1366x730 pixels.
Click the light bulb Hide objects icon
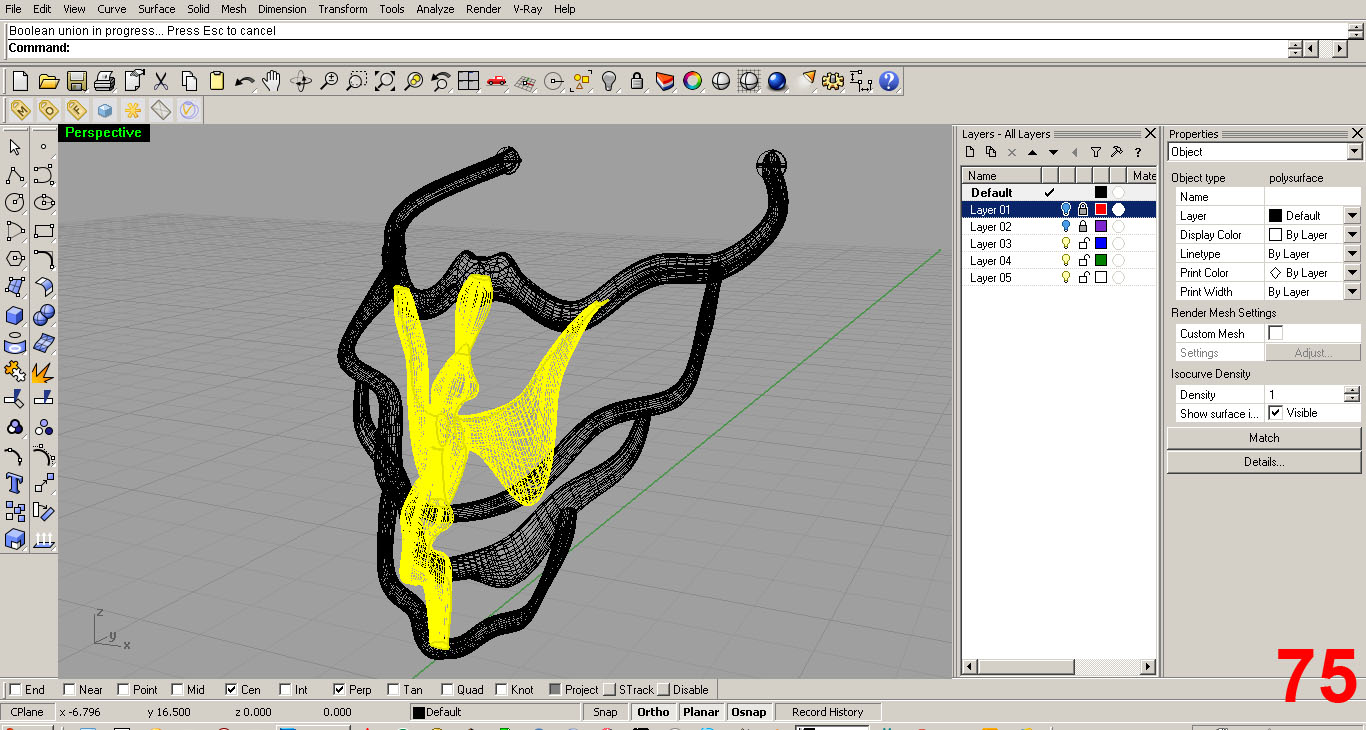pyautogui.click(x=608, y=81)
